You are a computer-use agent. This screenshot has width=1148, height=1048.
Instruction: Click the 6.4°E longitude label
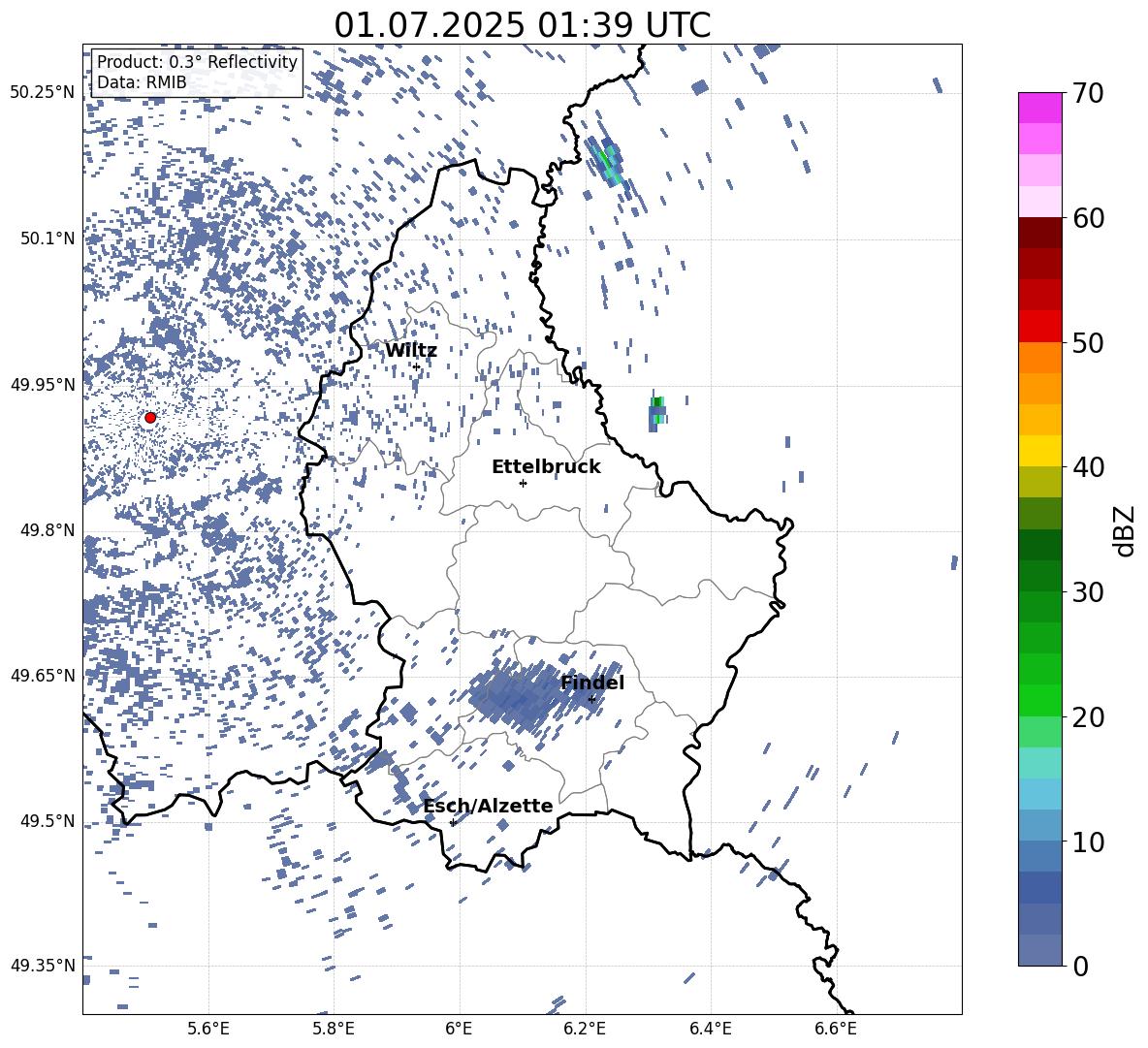click(710, 1029)
